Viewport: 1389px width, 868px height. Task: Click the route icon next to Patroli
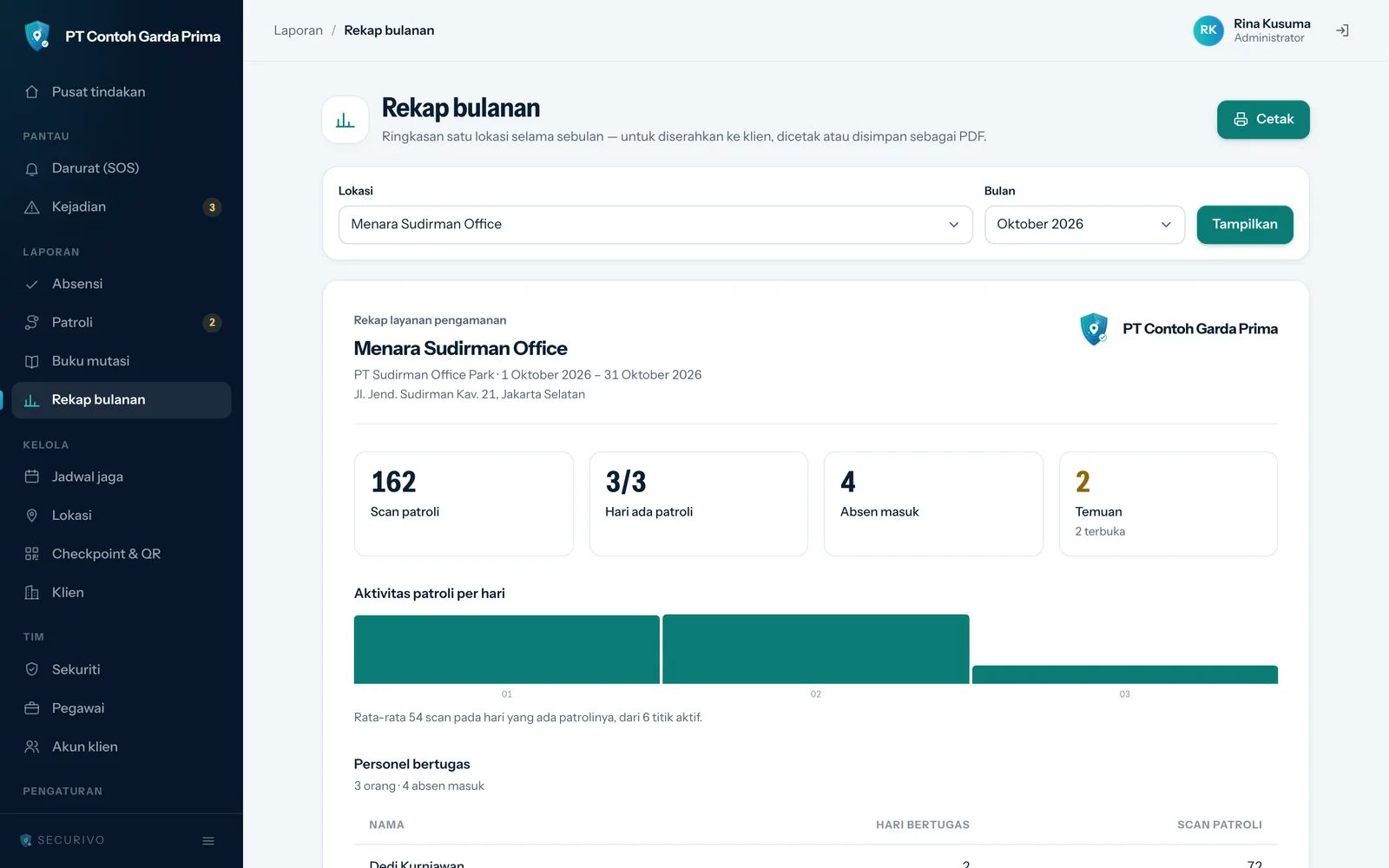(x=32, y=323)
